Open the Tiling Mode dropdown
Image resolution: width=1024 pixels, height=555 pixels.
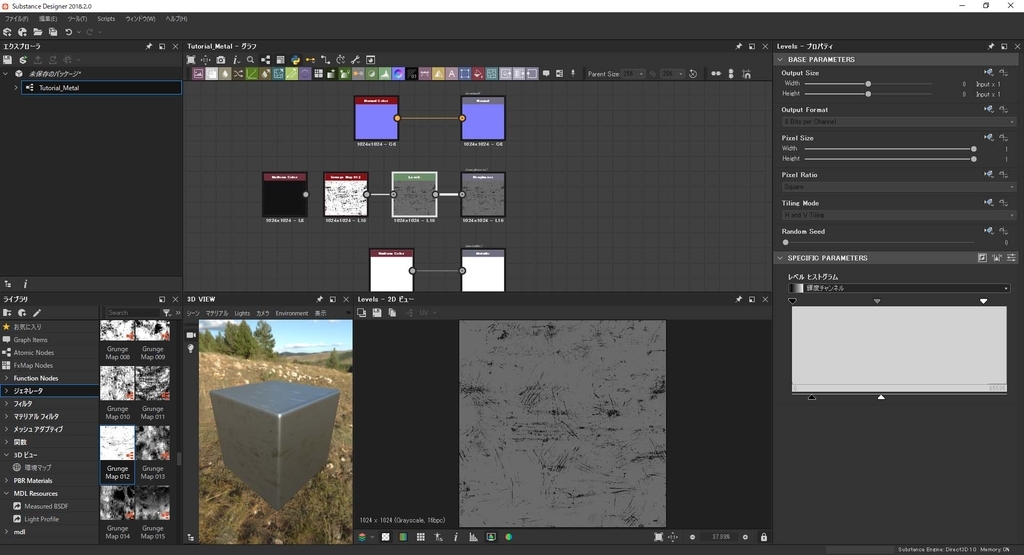tap(898, 215)
